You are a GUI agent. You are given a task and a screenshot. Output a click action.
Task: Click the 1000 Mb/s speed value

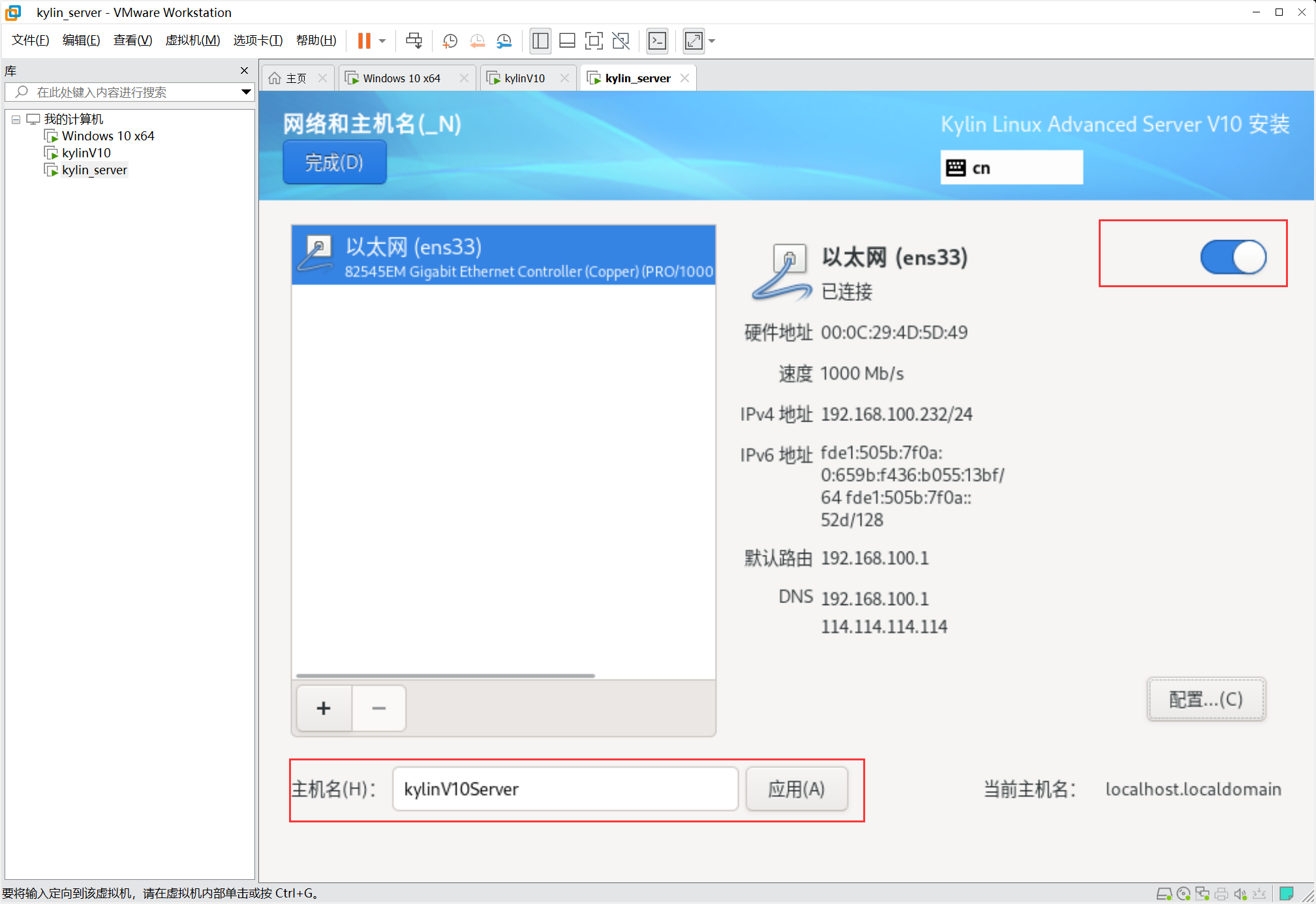[x=862, y=373]
